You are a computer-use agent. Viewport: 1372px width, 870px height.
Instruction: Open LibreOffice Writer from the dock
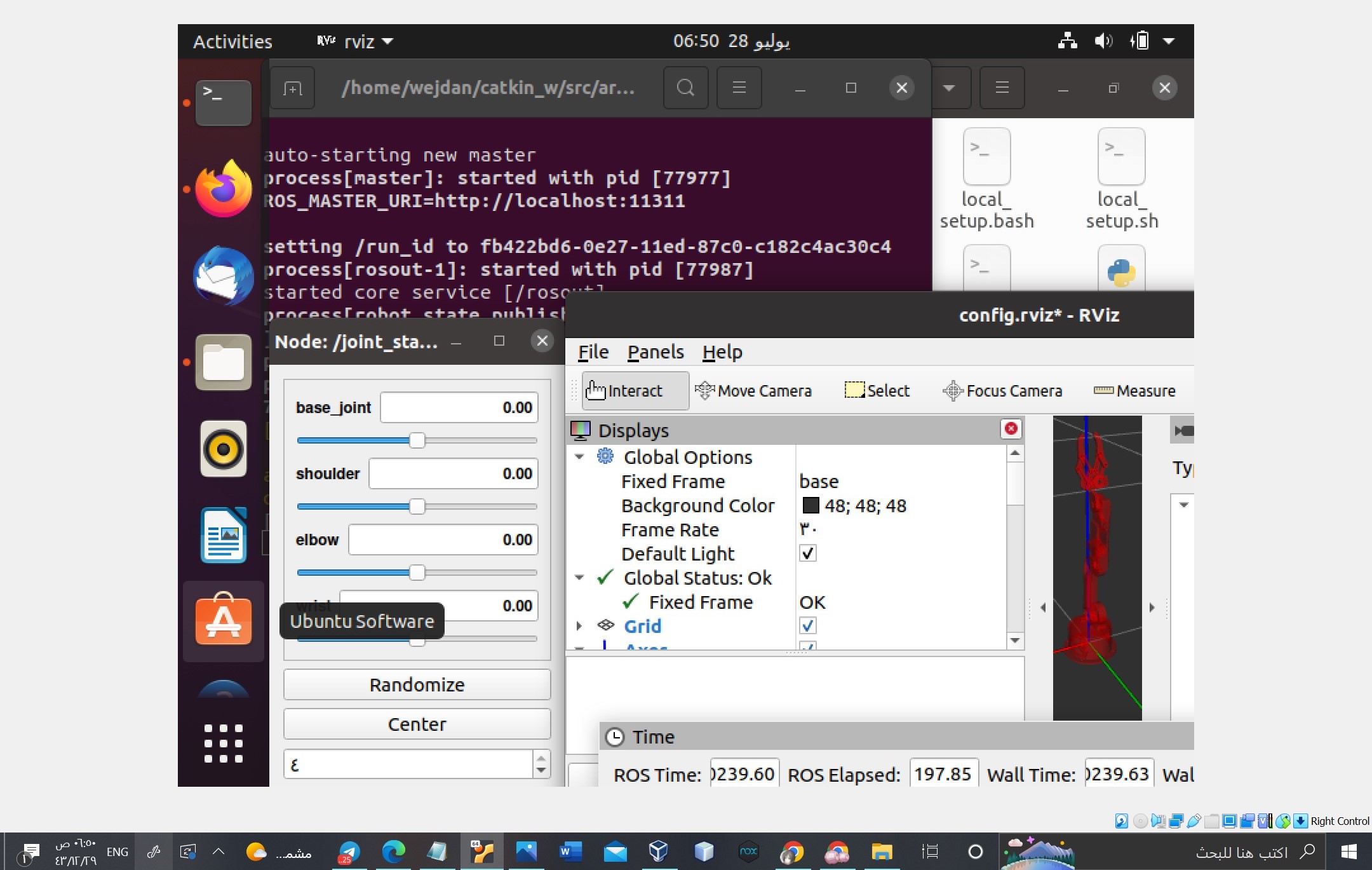tap(224, 535)
